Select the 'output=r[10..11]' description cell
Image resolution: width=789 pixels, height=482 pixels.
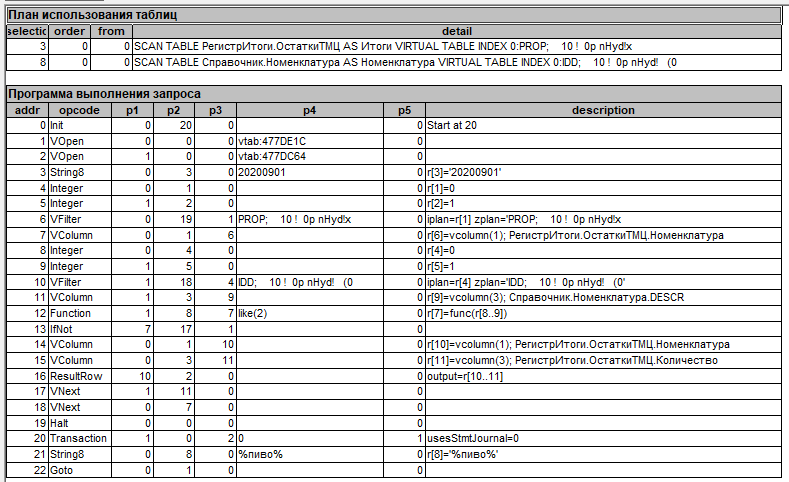click(x=603, y=376)
